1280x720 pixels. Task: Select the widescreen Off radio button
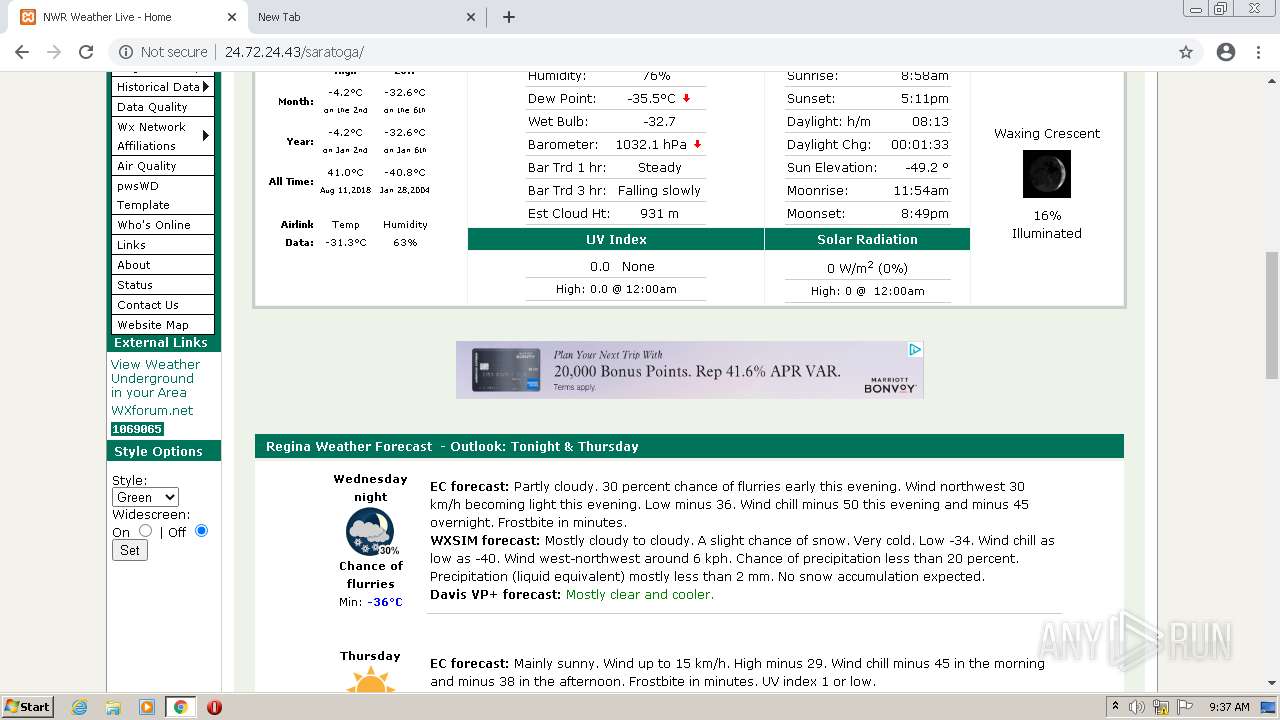pyautogui.click(x=201, y=531)
